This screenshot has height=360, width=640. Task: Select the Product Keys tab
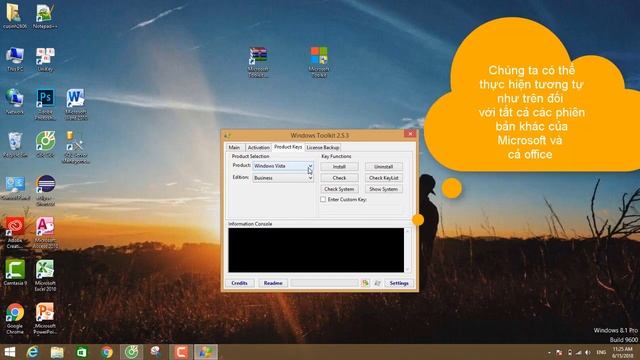point(288,147)
